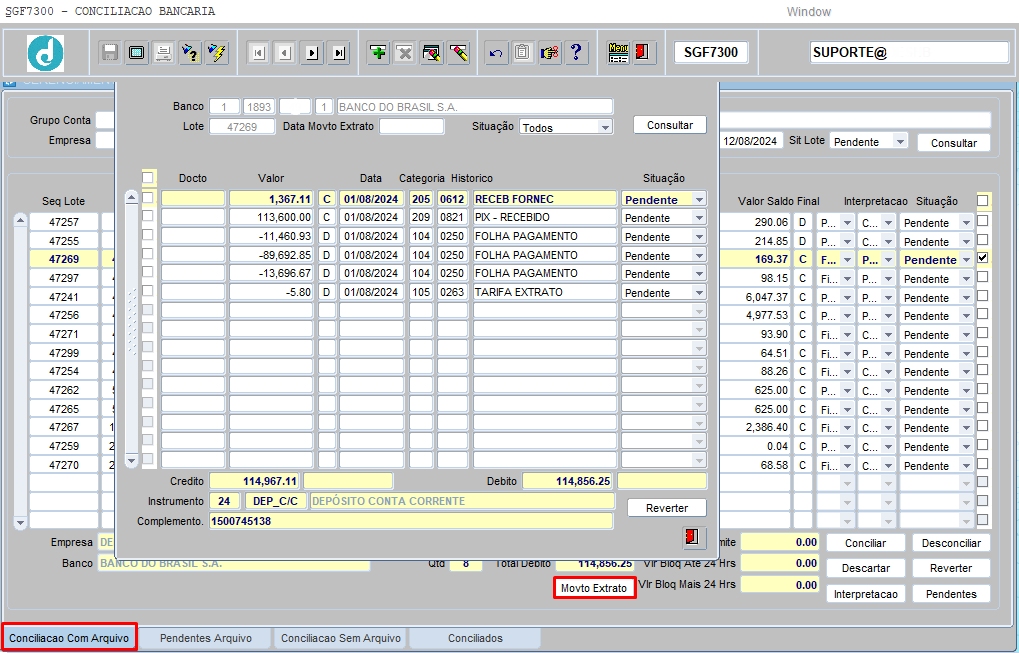Click the Save diskette toolbar icon
1019x653 pixels.
(x=110, y=52)
